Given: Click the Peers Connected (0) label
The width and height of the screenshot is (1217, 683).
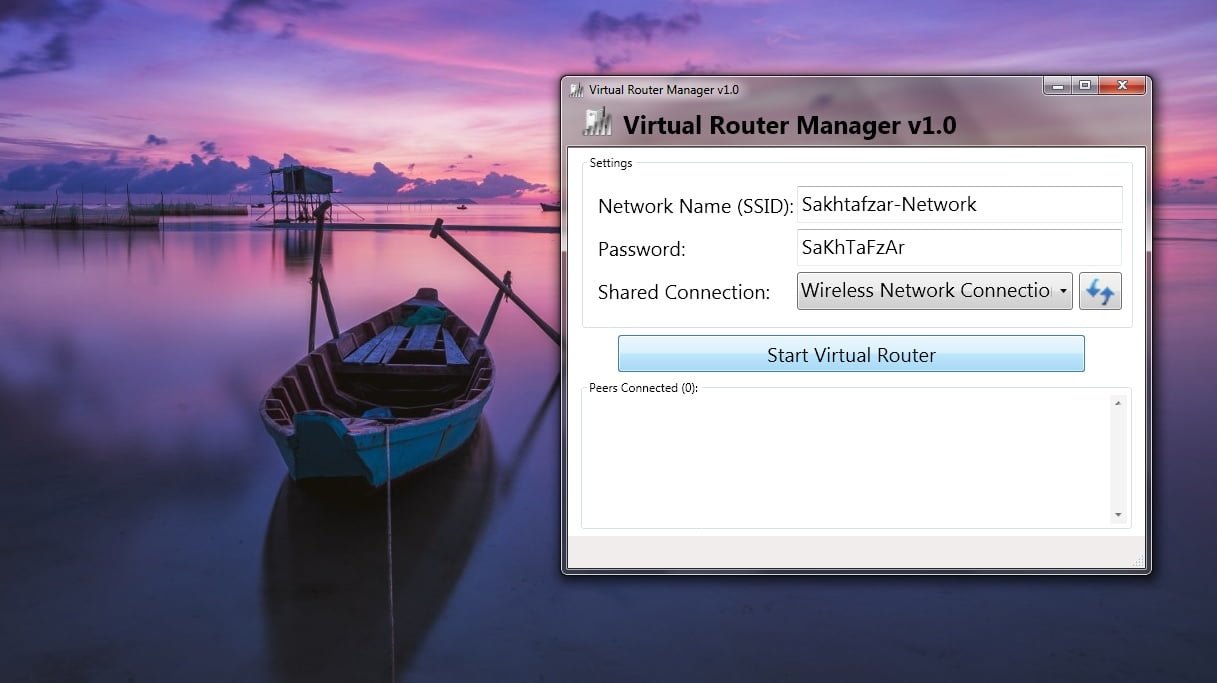Looking at the screenshot, I should pos(643,388).
